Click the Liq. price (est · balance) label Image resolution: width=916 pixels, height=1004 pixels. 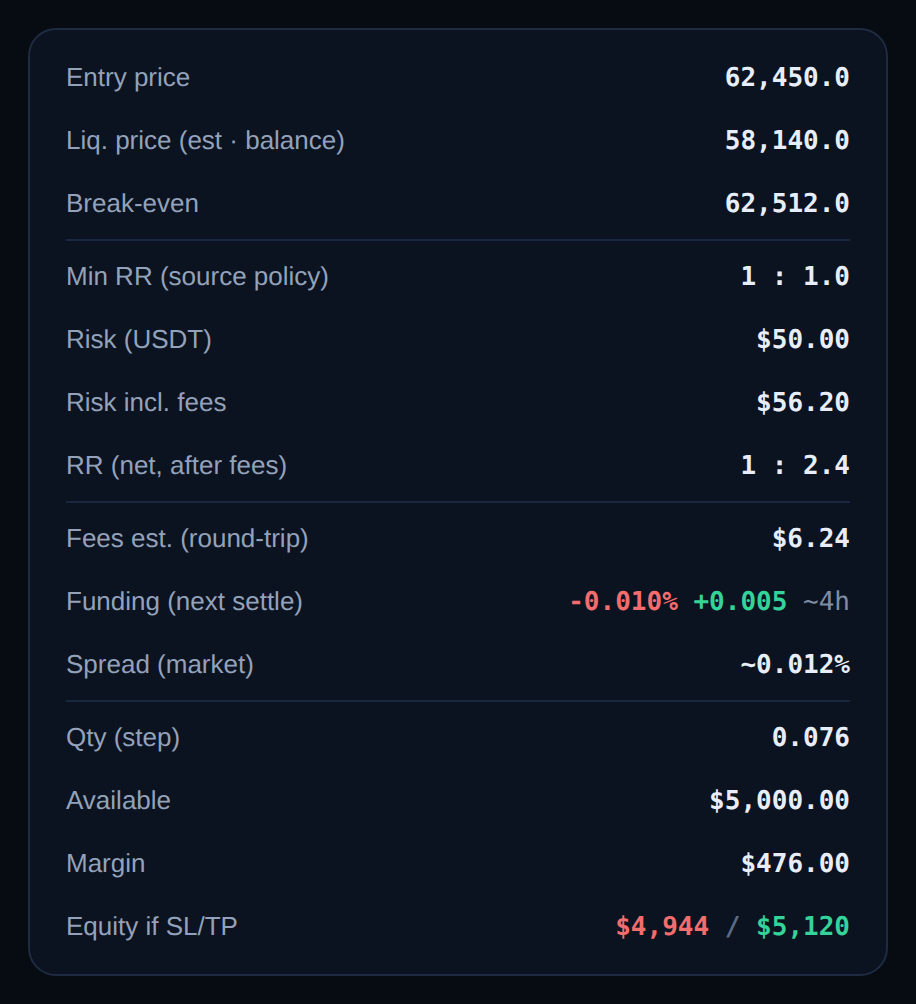(205, 141)
